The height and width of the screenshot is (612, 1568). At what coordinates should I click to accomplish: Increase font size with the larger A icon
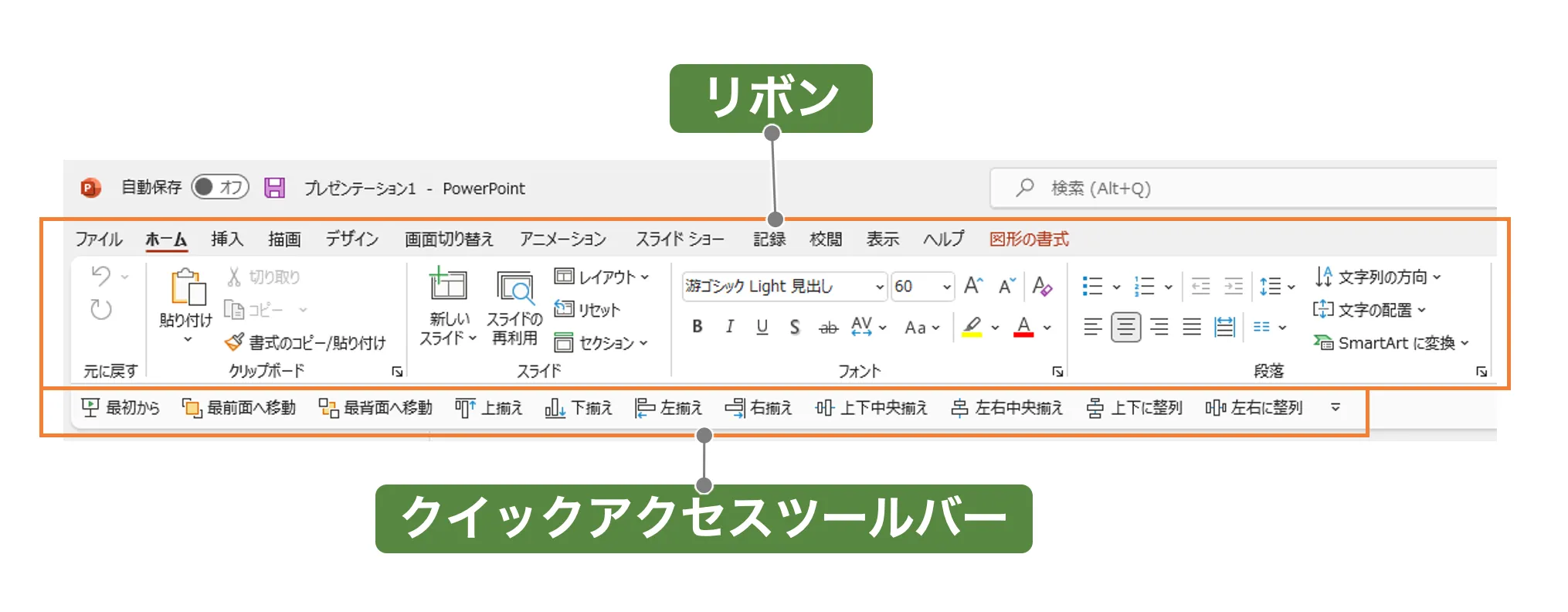973,286
